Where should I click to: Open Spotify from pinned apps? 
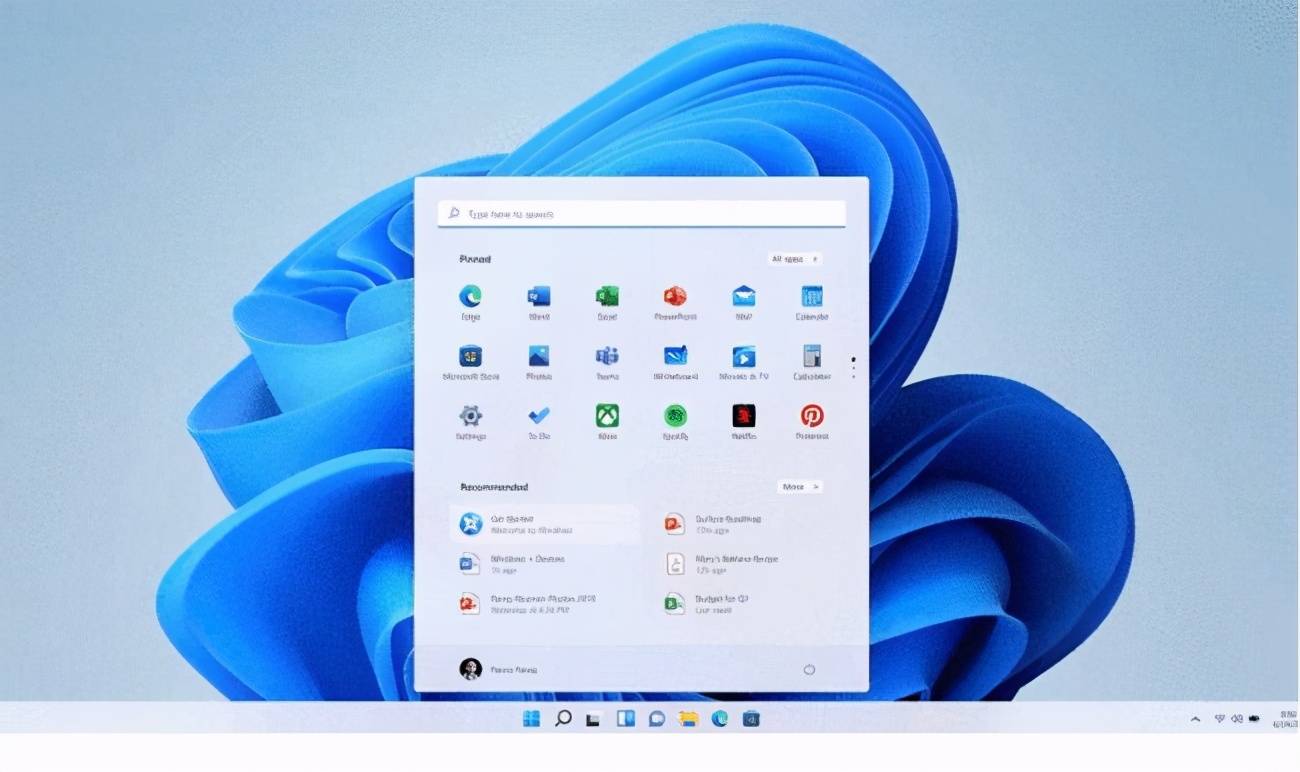[675, 416]
